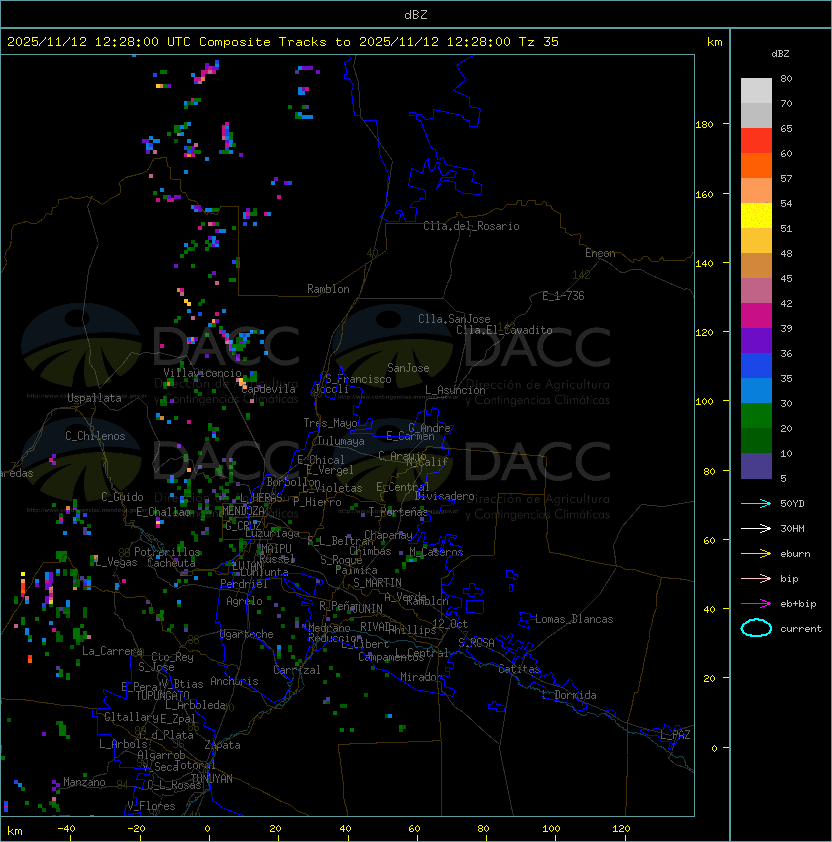
Task: Click the Ramblon label near top center
Action: [328, 289]
